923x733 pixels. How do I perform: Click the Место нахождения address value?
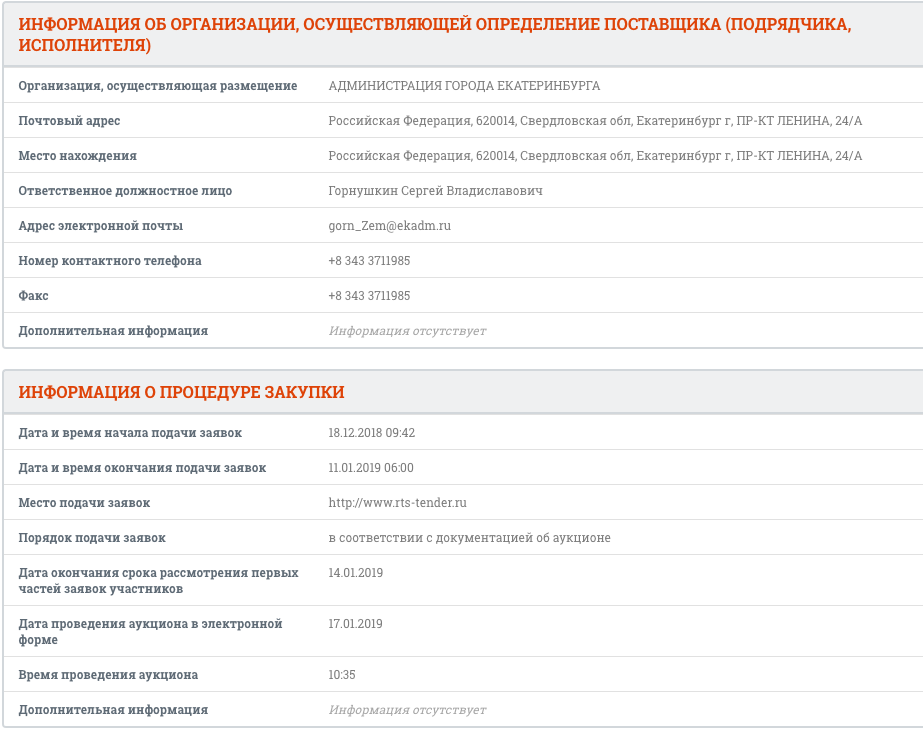pos(595,156)
